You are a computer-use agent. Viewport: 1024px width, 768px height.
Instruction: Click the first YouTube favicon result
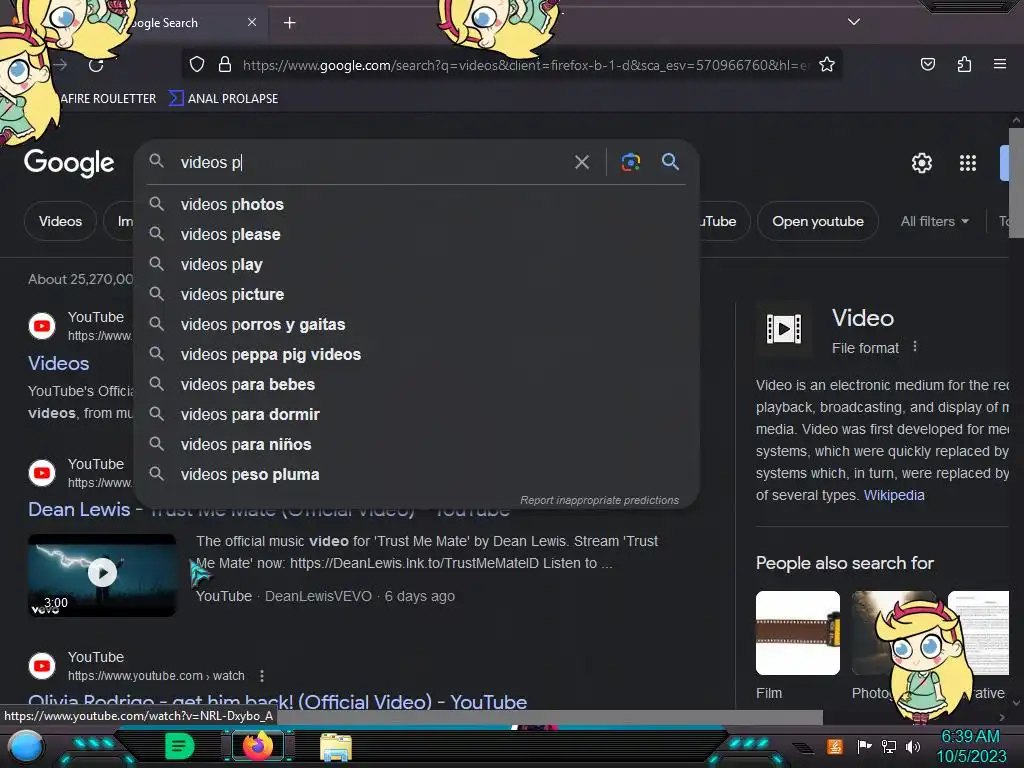point(42,325)
